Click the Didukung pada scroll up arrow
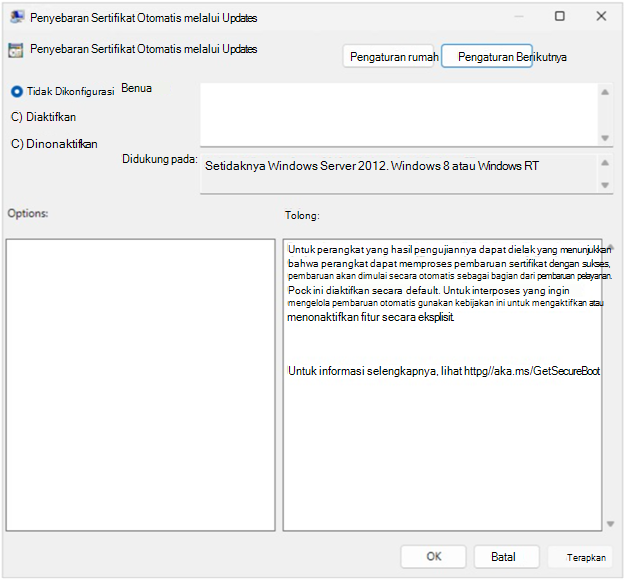The image size is (624, 580). pyautogui.click(x=605, y=162)
